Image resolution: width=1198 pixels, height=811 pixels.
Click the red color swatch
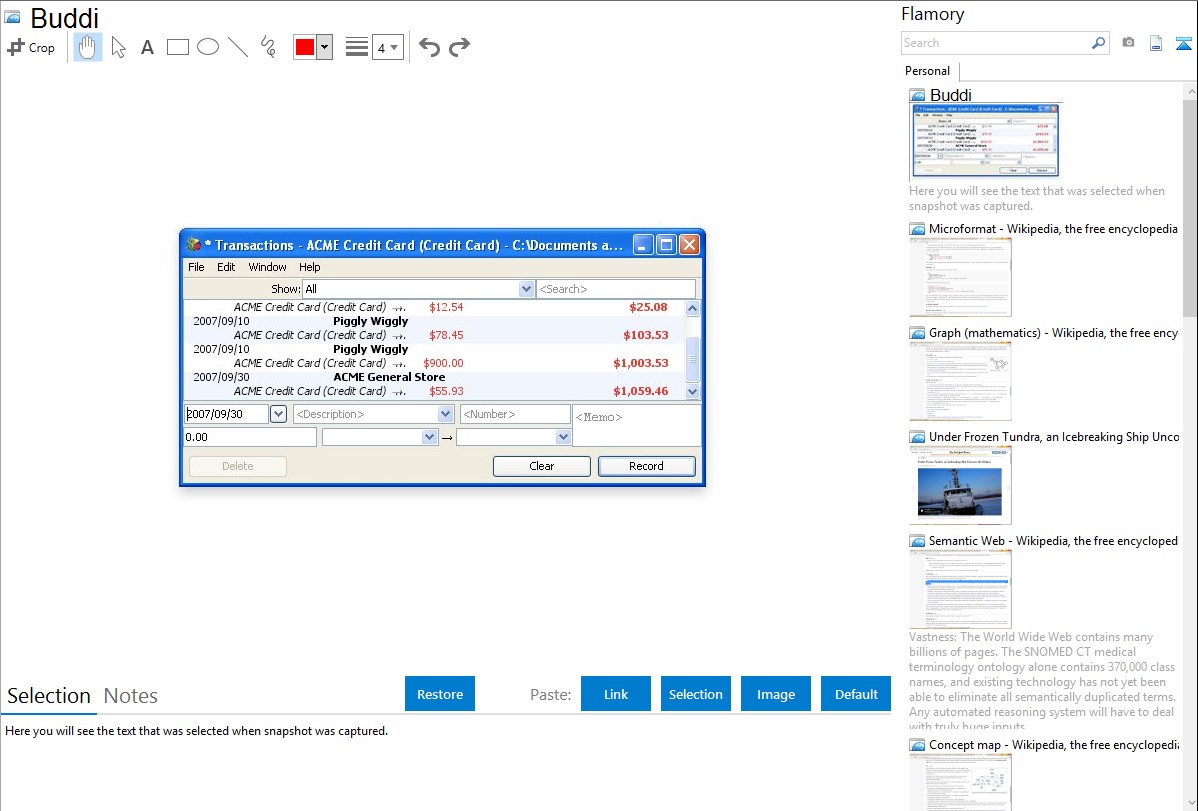(305, 47)
